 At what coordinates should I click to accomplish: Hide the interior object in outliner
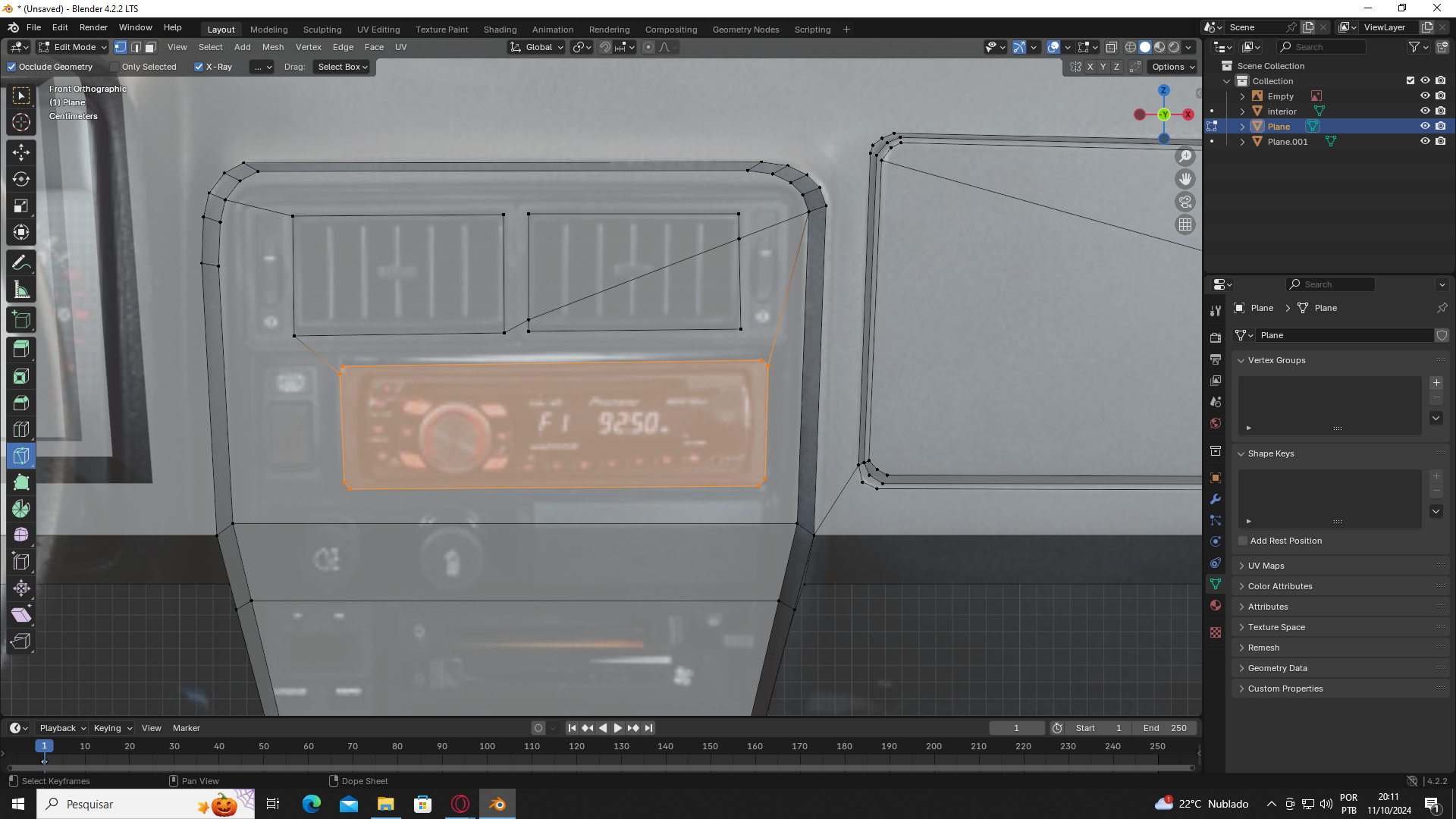click(x=1425, y=111)
